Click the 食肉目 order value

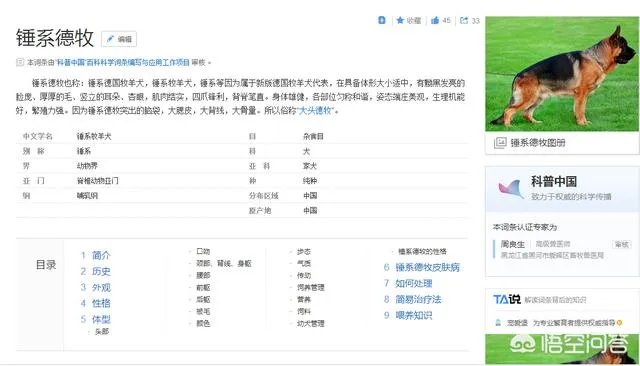[313, 136]
